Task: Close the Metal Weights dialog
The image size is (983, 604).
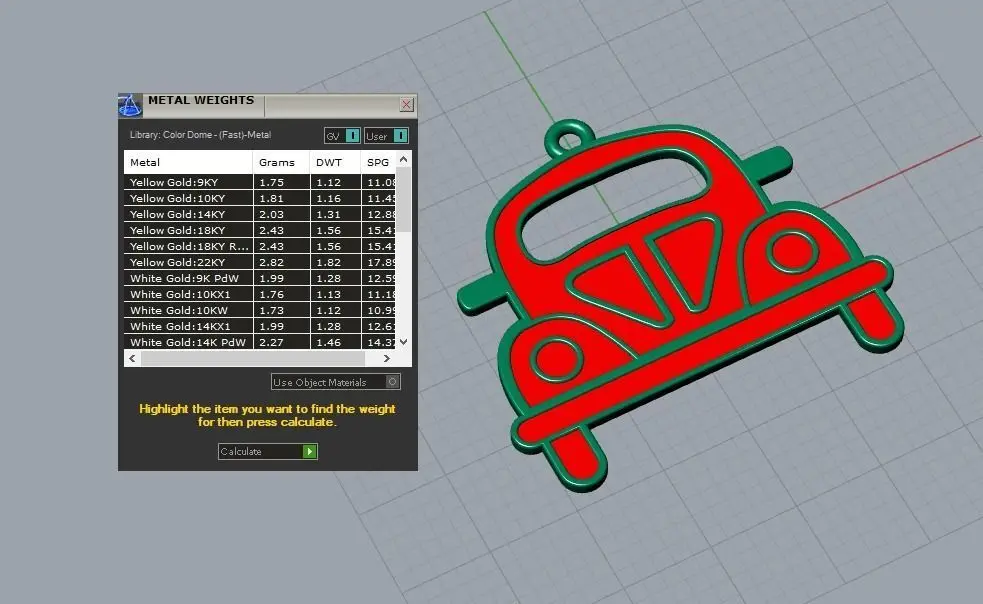Action: pos(406,104)
